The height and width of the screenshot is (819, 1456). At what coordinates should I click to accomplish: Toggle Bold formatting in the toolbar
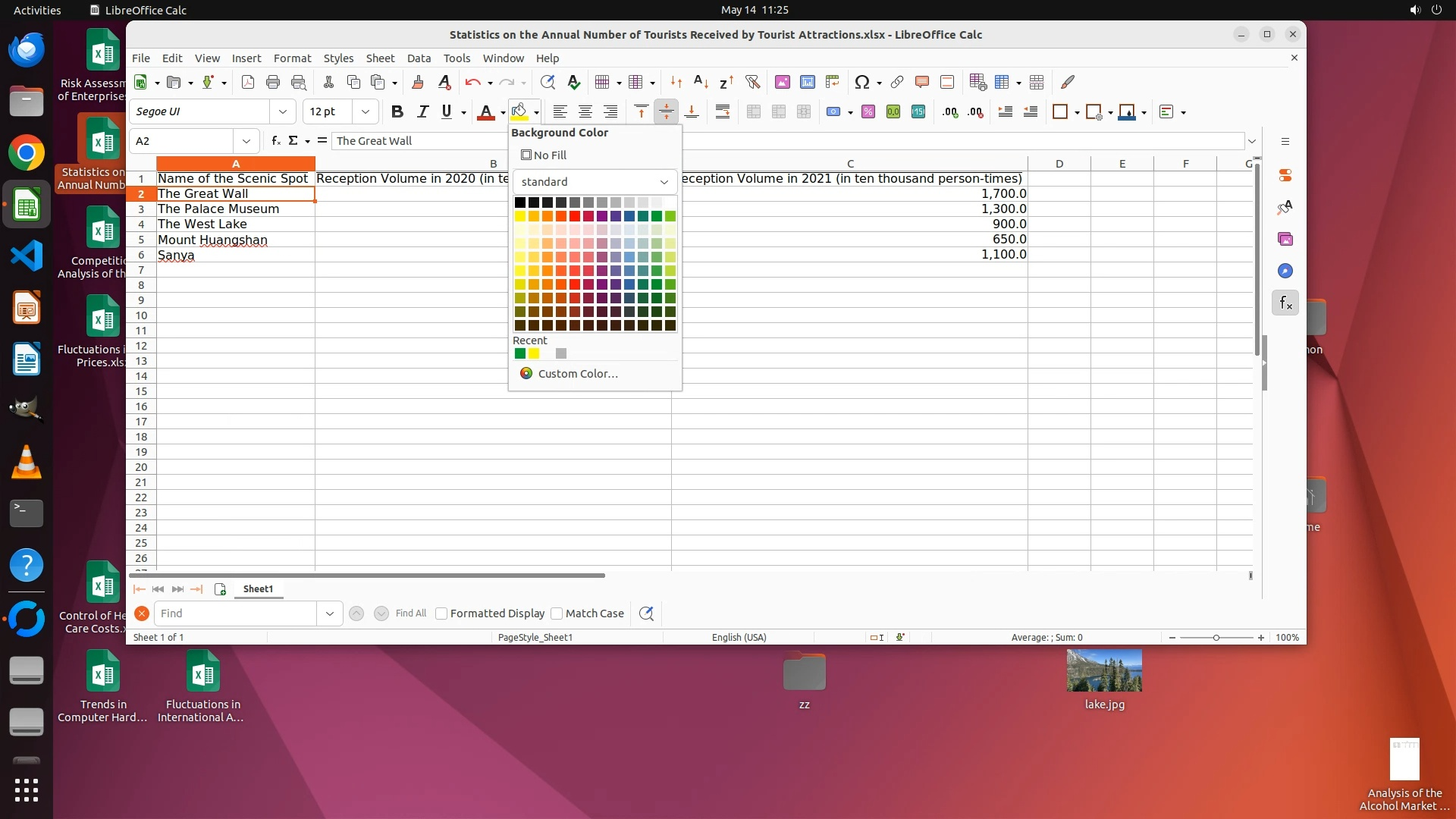397,112
